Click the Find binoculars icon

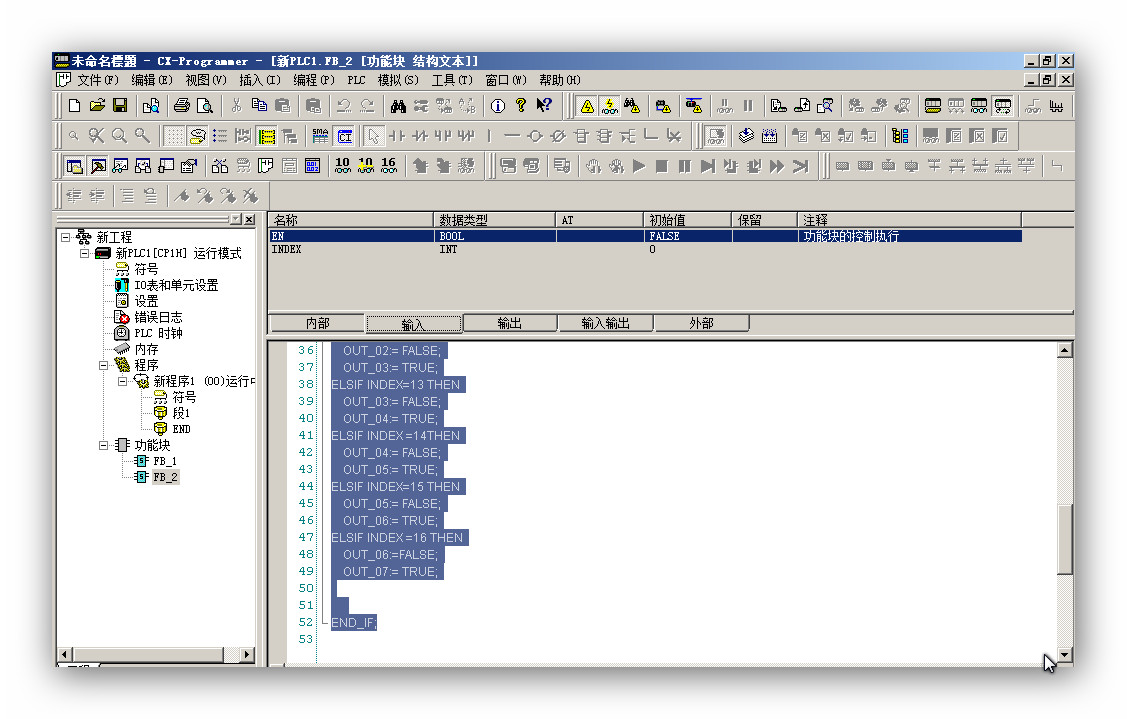(x=398, y=106)
